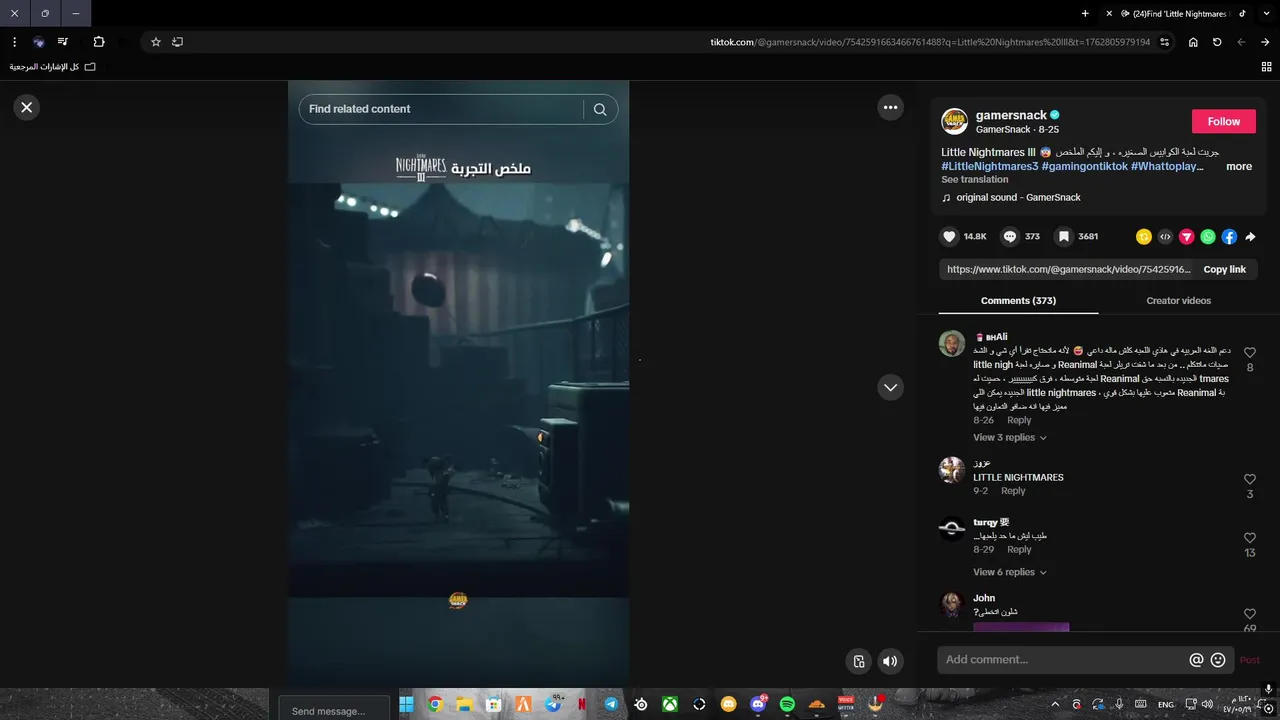Open the browser extensions puzzle icon
Image resolution: width=1280 pixels, height=720 pixels.
pyautogui.click(x=99, y=42)
